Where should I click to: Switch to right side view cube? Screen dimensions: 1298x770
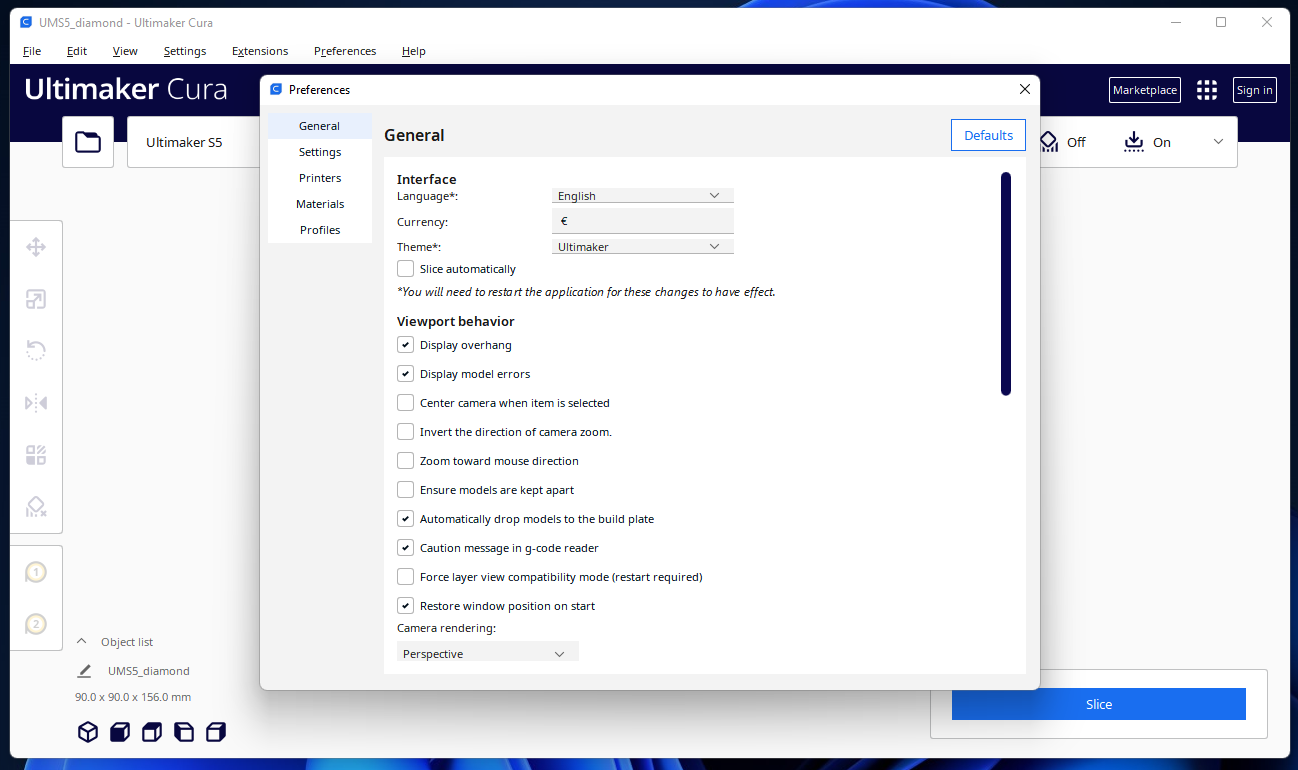(216, 732)
